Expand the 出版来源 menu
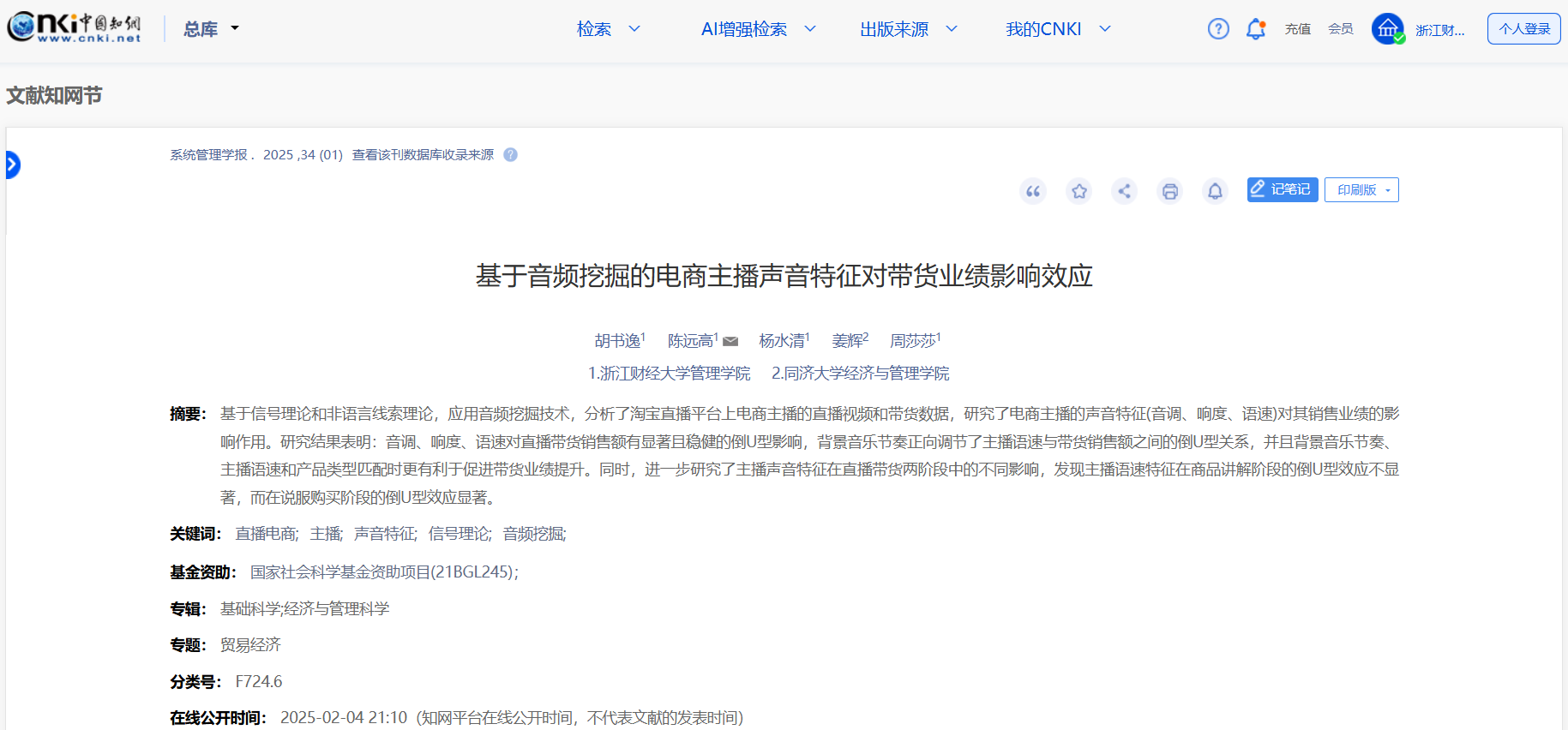 [908, 29]
